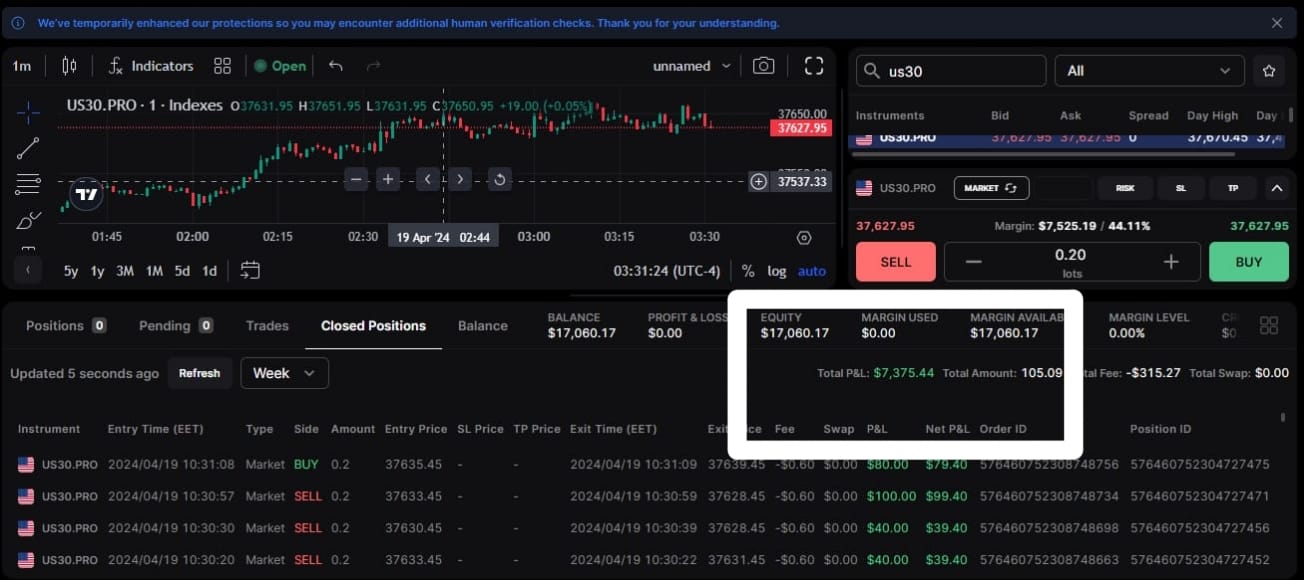Set the chart range to 1y
1304x580 pixels.
pos(98,271)
